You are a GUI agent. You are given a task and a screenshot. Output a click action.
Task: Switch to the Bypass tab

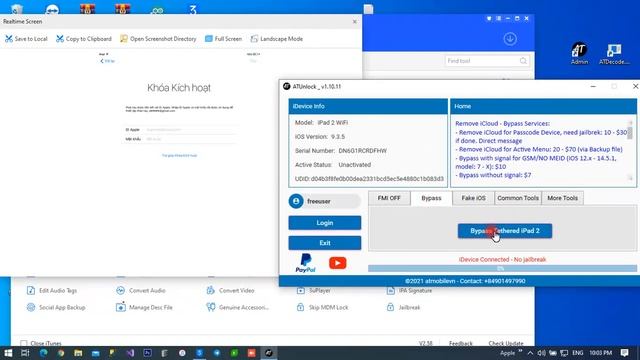[431, 198]
